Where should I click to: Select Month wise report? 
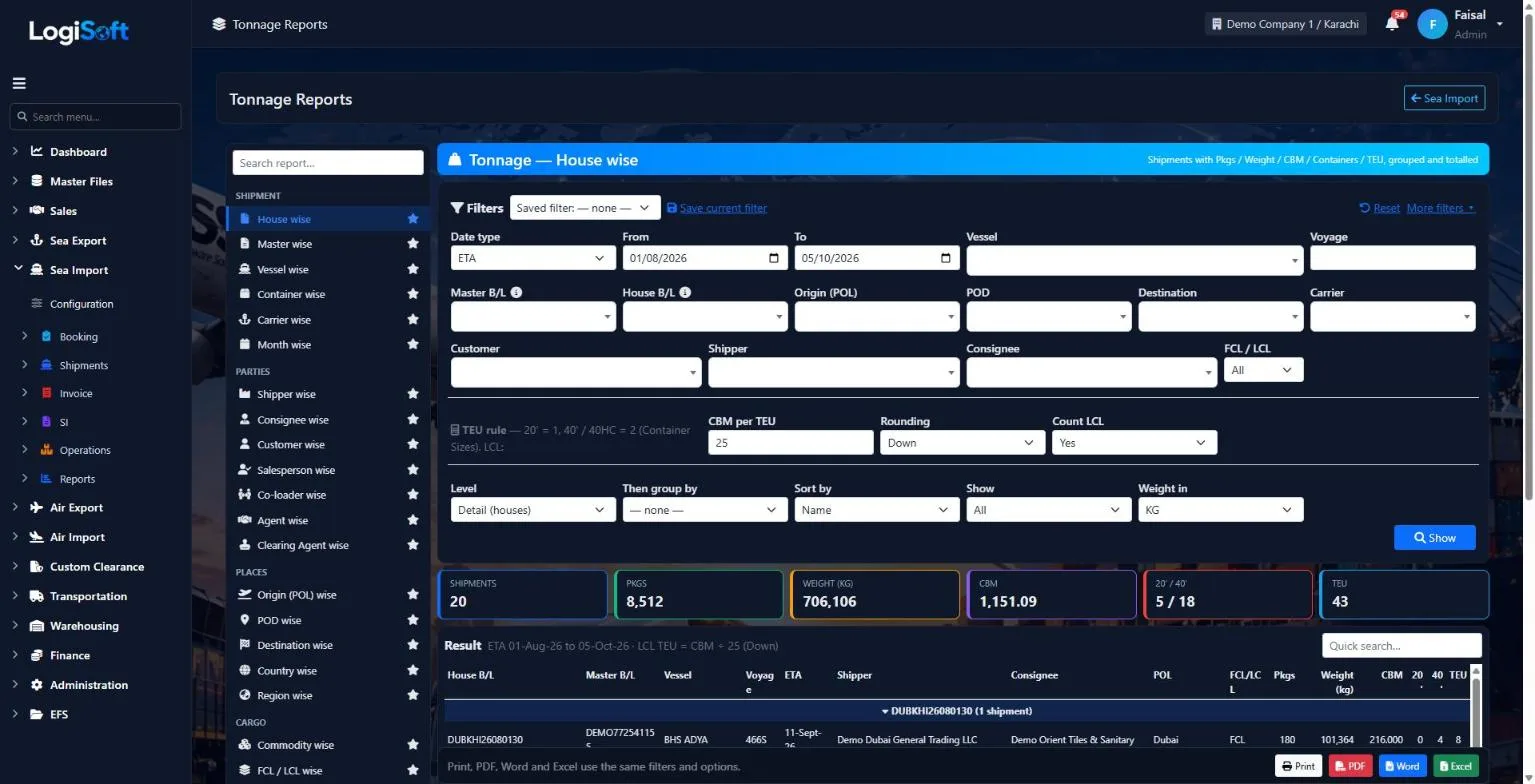point(328,345)
